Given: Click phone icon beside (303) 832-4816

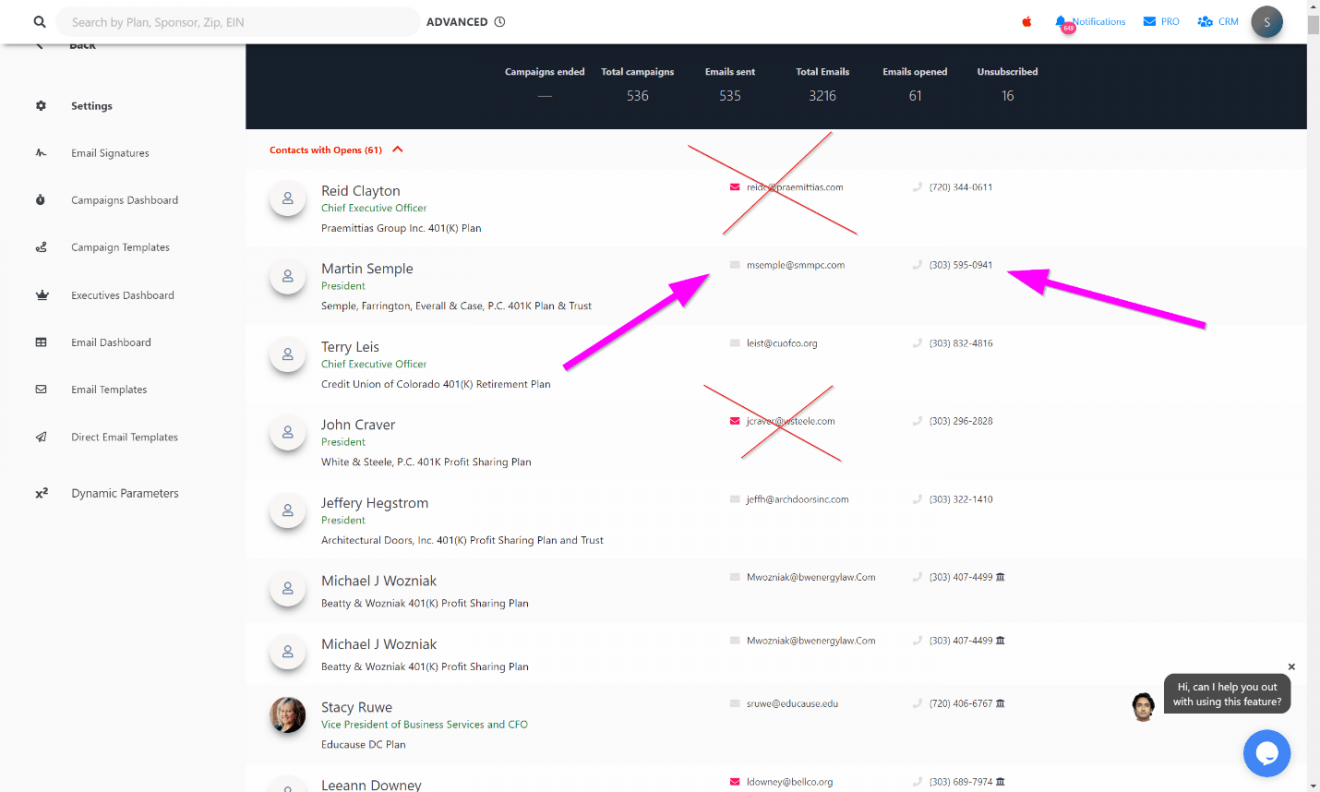Looking at the screenshot, I should coord(917,343).
